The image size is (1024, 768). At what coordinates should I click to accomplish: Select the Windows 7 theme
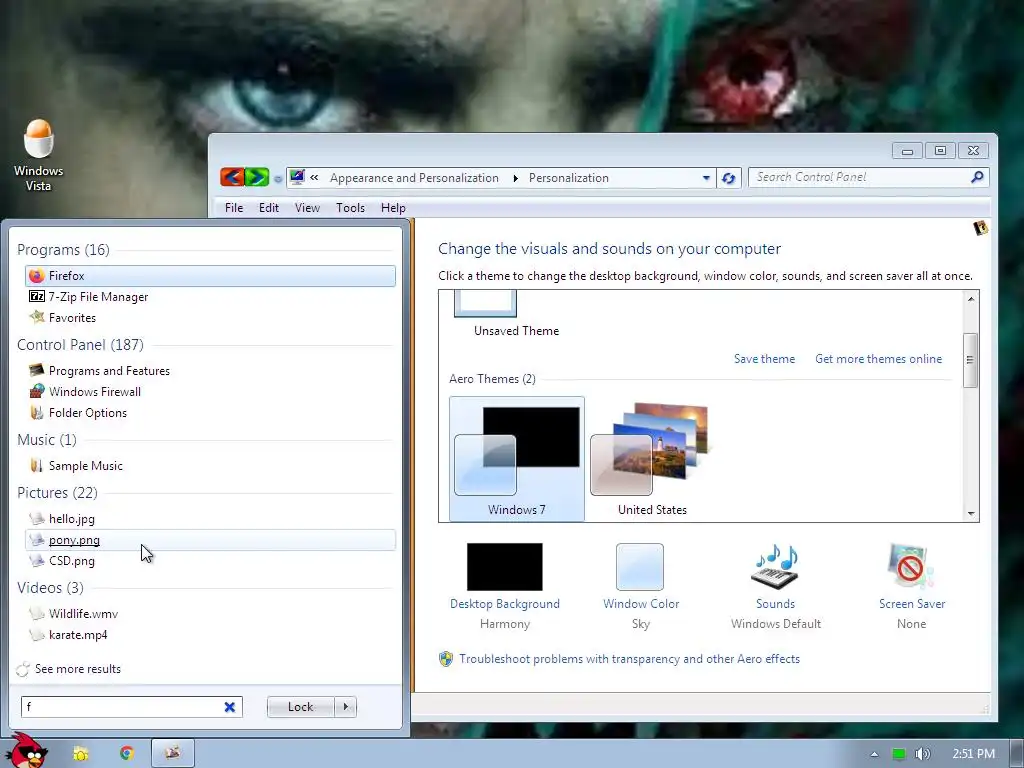tap(517, 458)
